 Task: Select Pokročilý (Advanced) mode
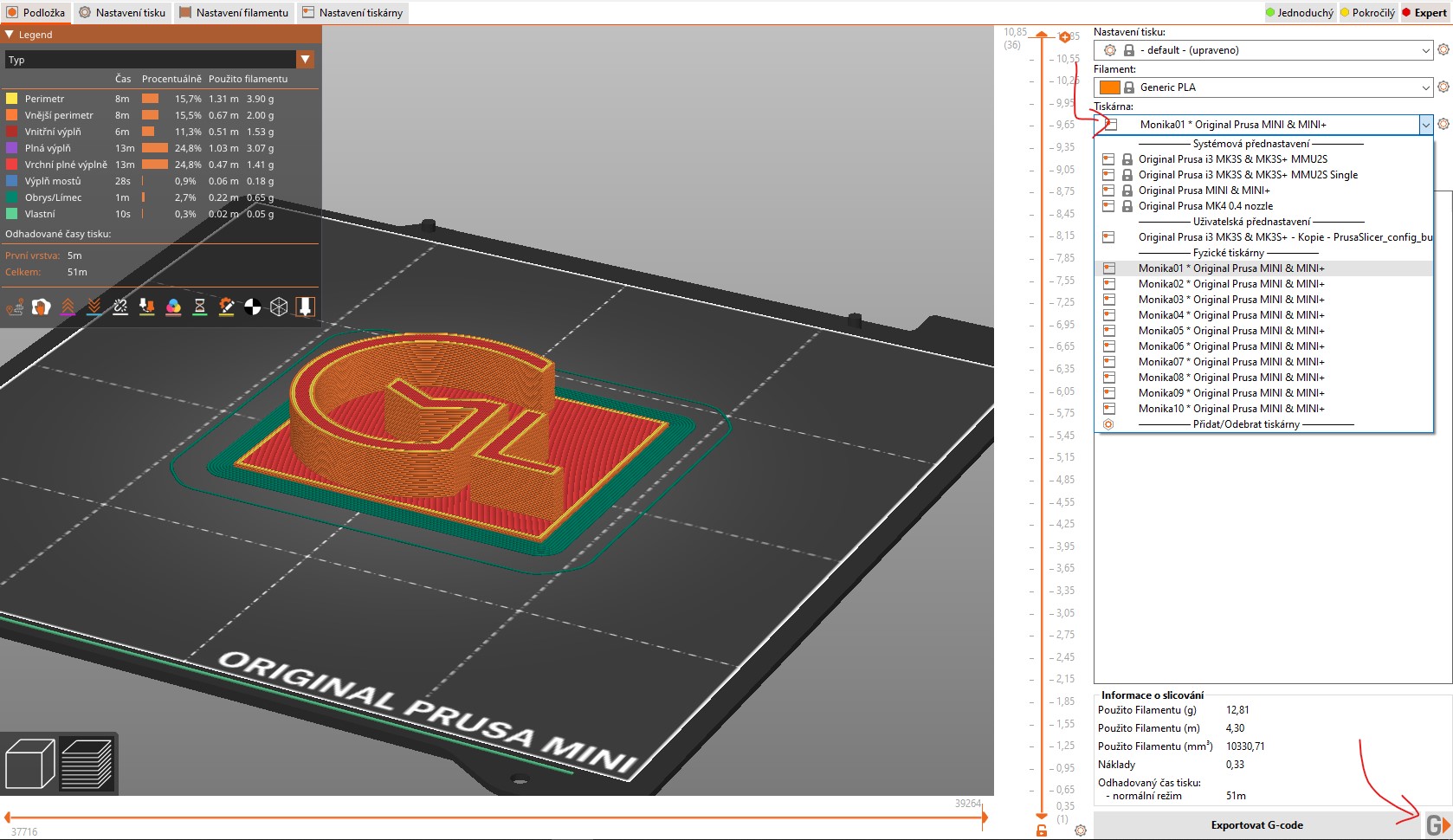pos(1368,13)
